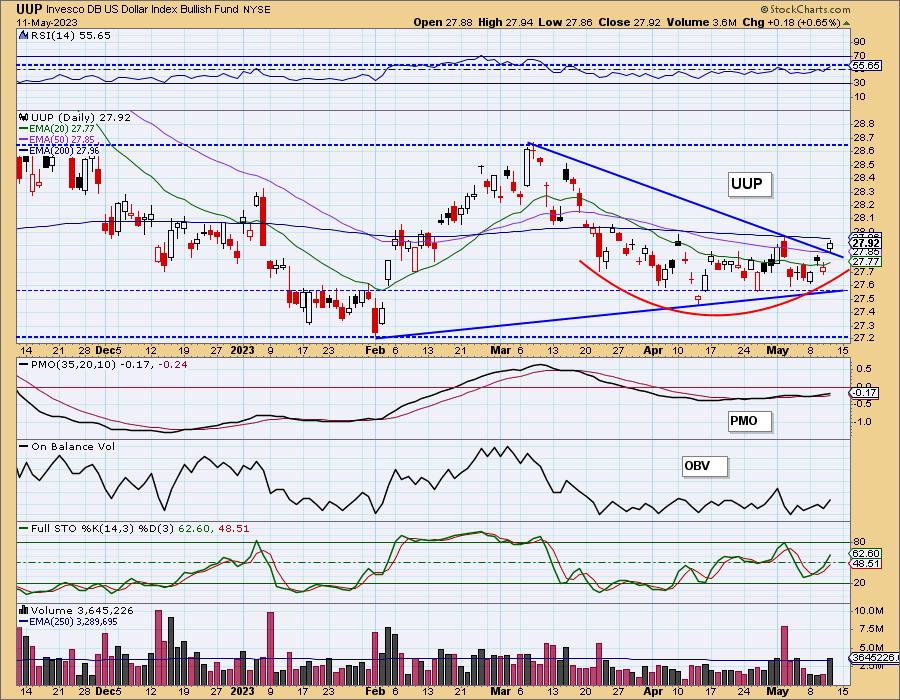Click the UUP annotation box on the price panel
Screen dimensions: 900x700
(748, 184)
